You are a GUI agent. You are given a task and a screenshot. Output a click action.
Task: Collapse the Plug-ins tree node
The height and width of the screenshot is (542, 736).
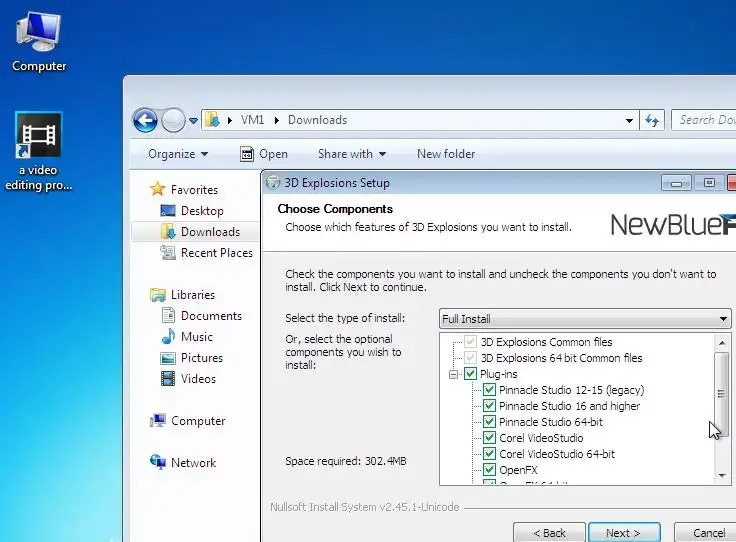[x=453, y=374]
